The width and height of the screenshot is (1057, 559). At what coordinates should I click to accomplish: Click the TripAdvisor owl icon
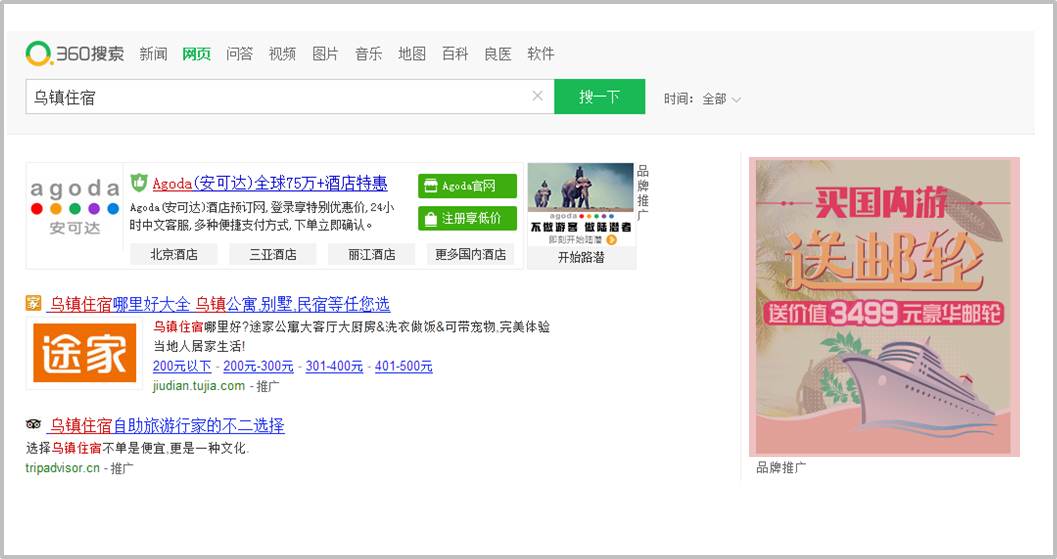pos(34,425)
